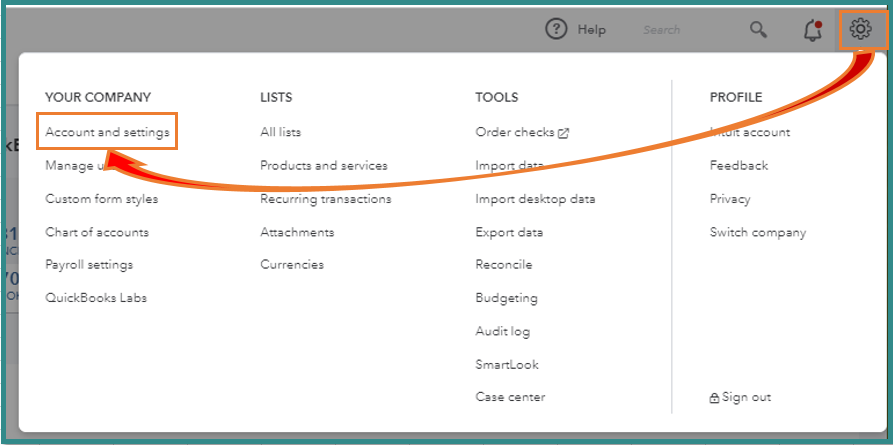Select Custom form styles
This screenshot has width=893, height=445.
coord(101,199)
